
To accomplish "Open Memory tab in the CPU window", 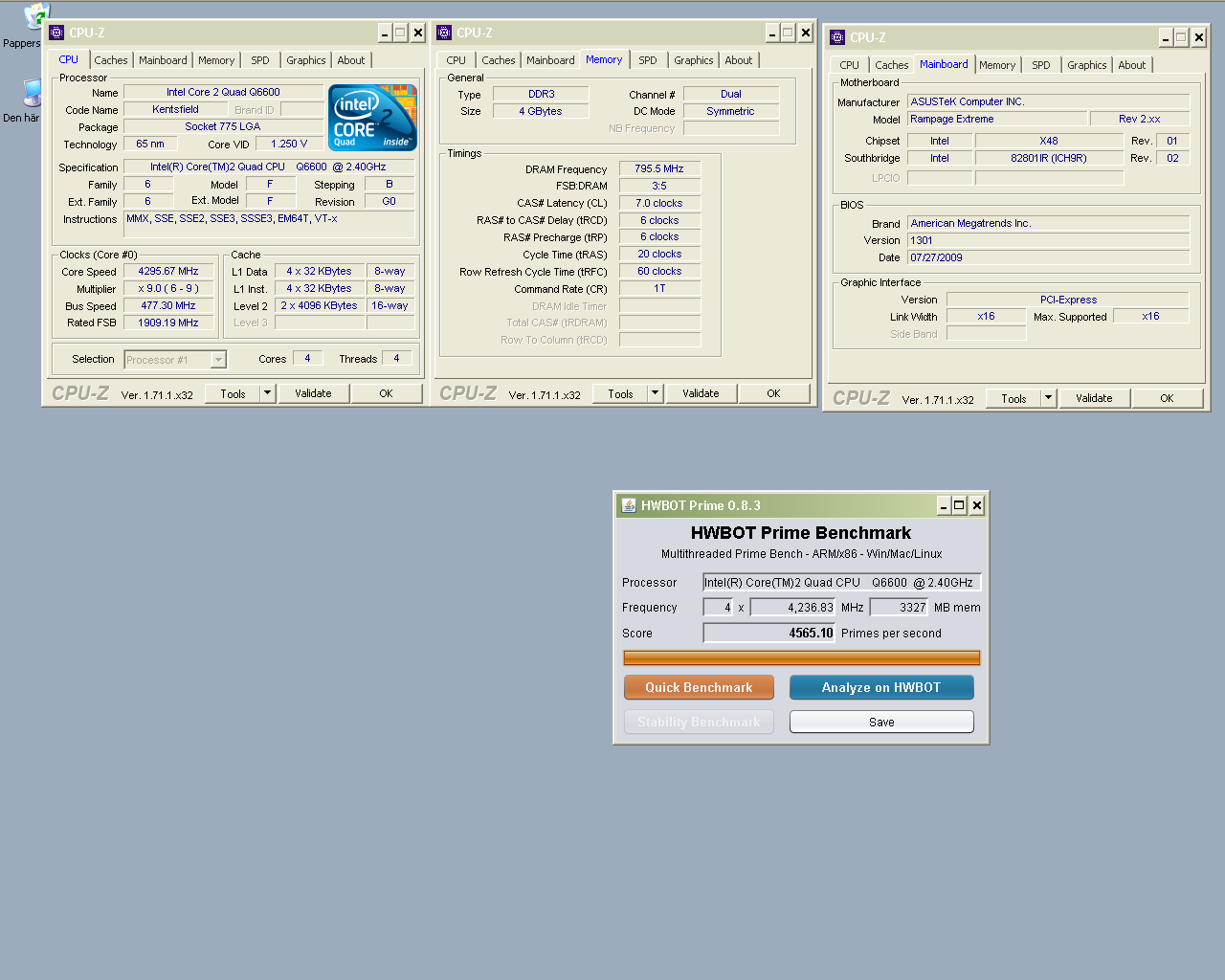I will 216,60.
